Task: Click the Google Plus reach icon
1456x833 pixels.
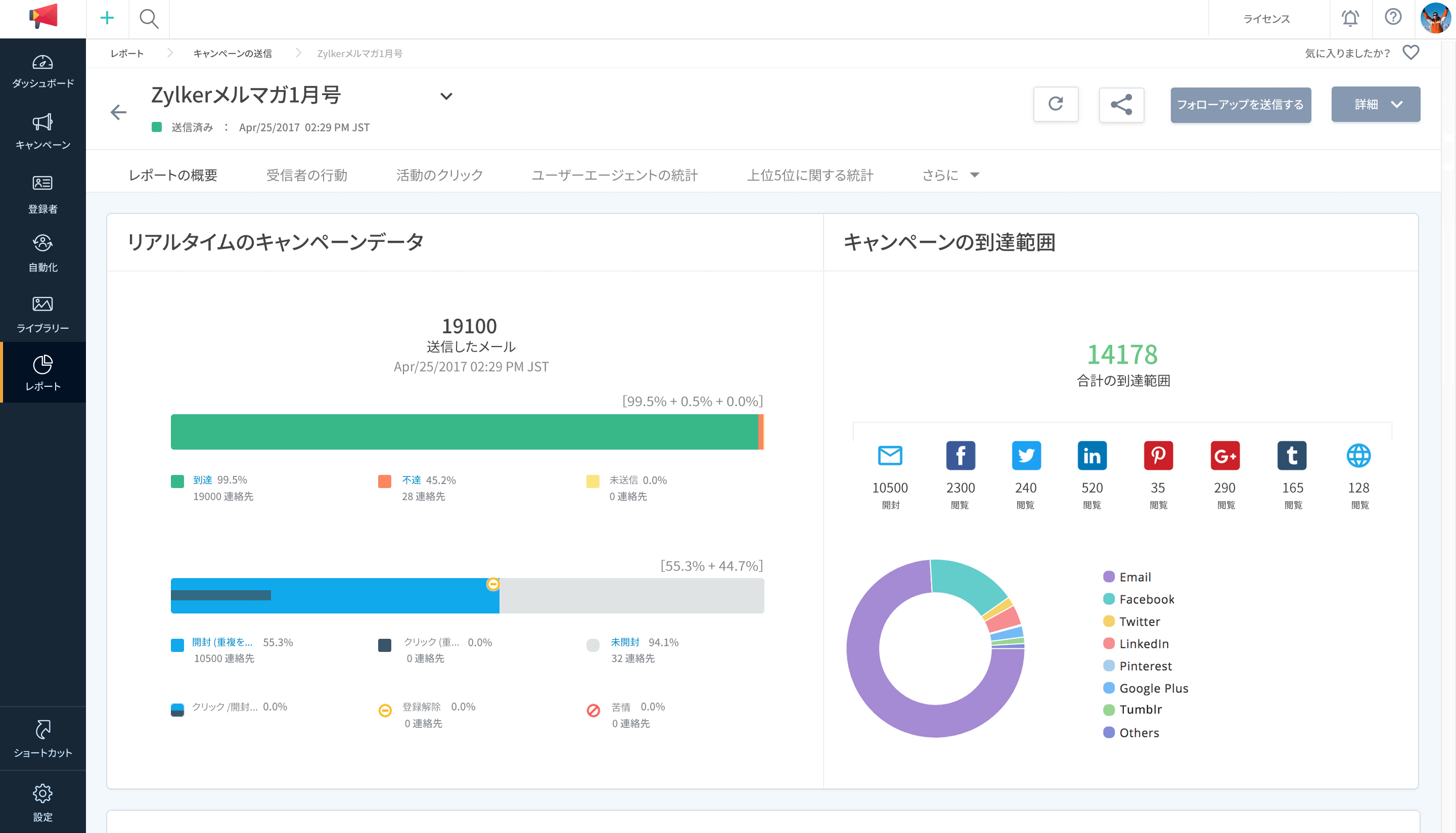Action: point(1225,455)
